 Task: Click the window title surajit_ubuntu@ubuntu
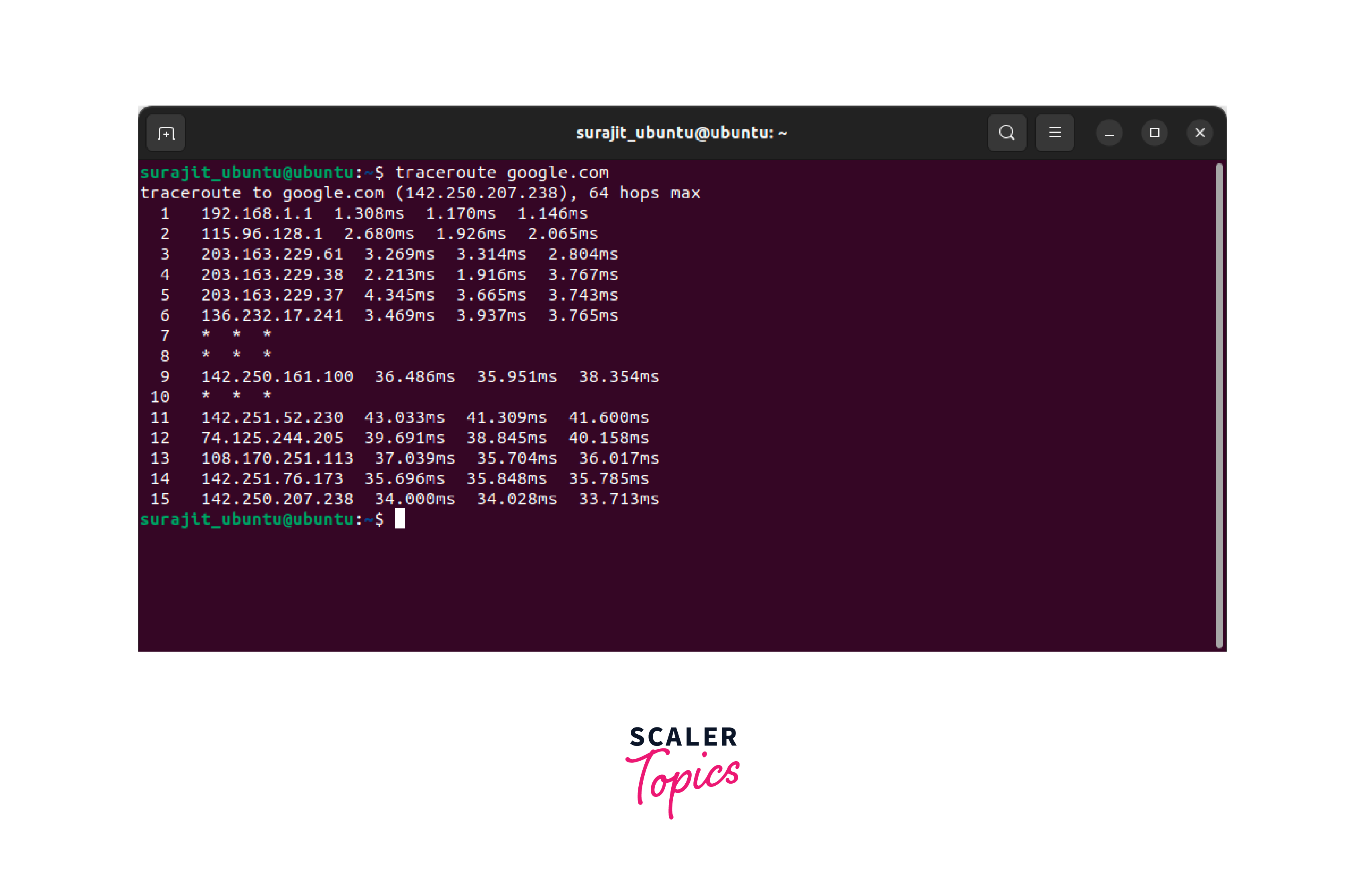[681, 133]
